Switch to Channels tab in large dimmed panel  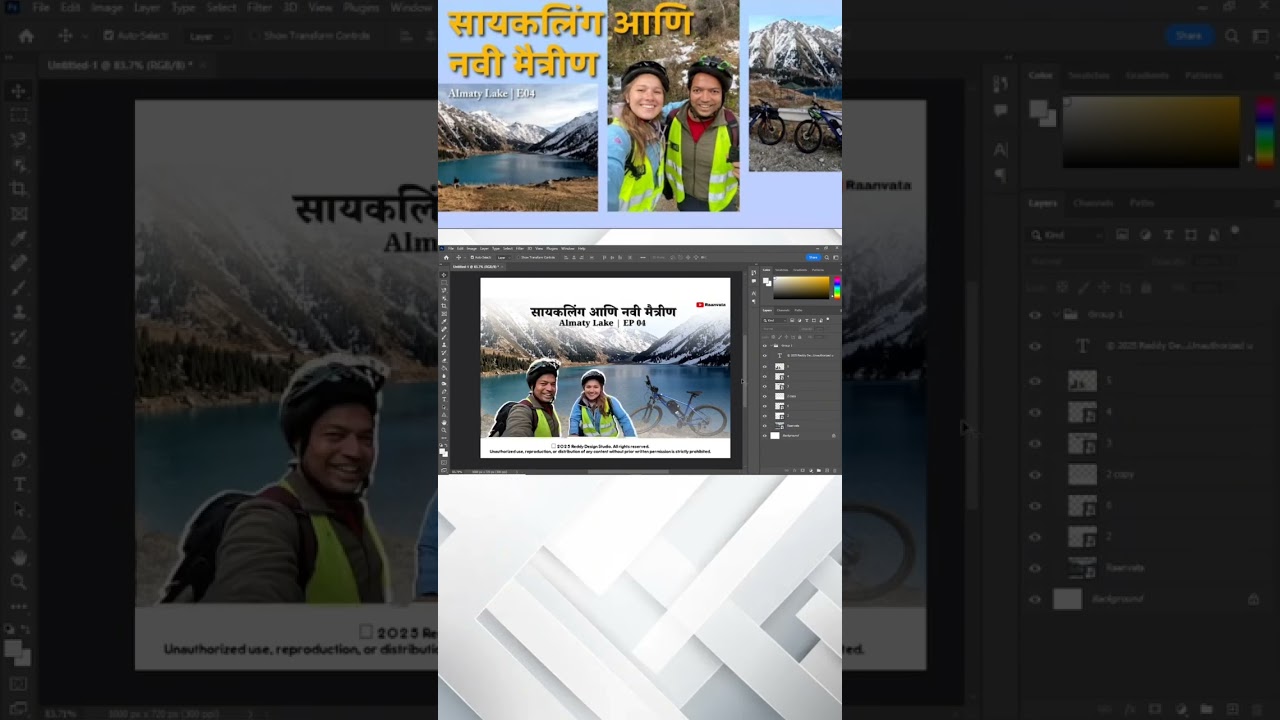point(1092,203)
